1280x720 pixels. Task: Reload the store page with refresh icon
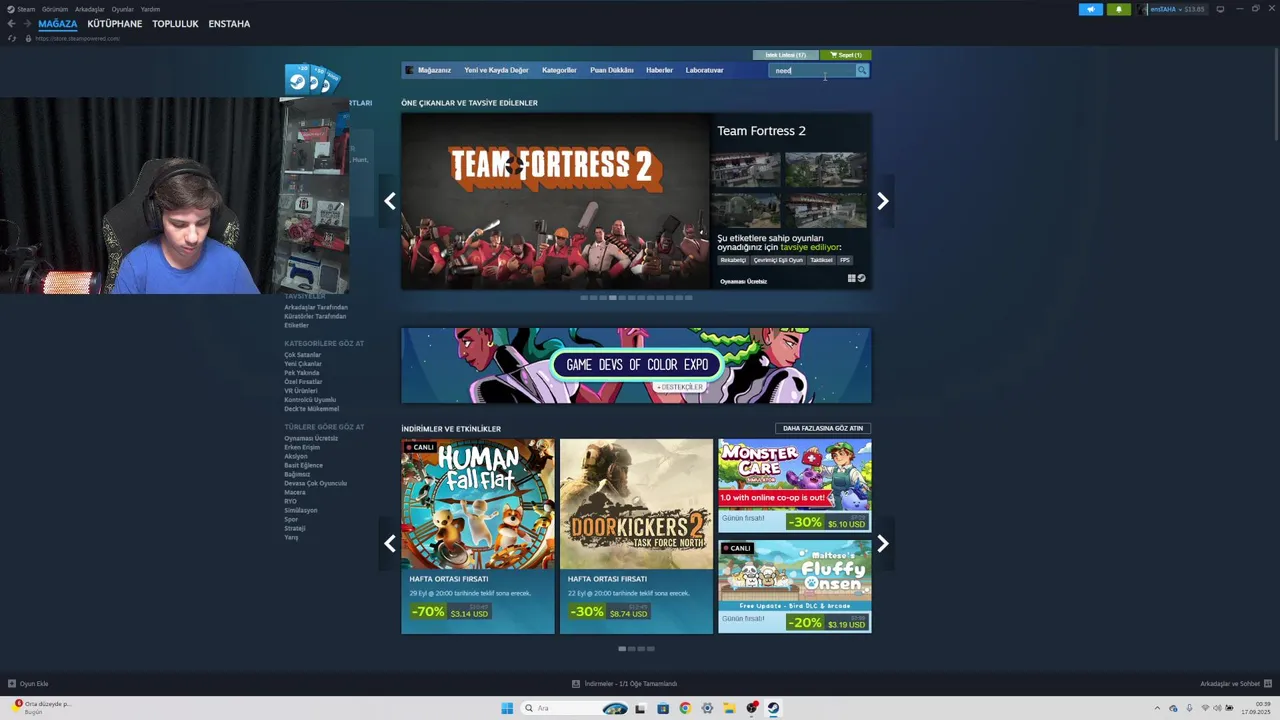coord(11,38)
